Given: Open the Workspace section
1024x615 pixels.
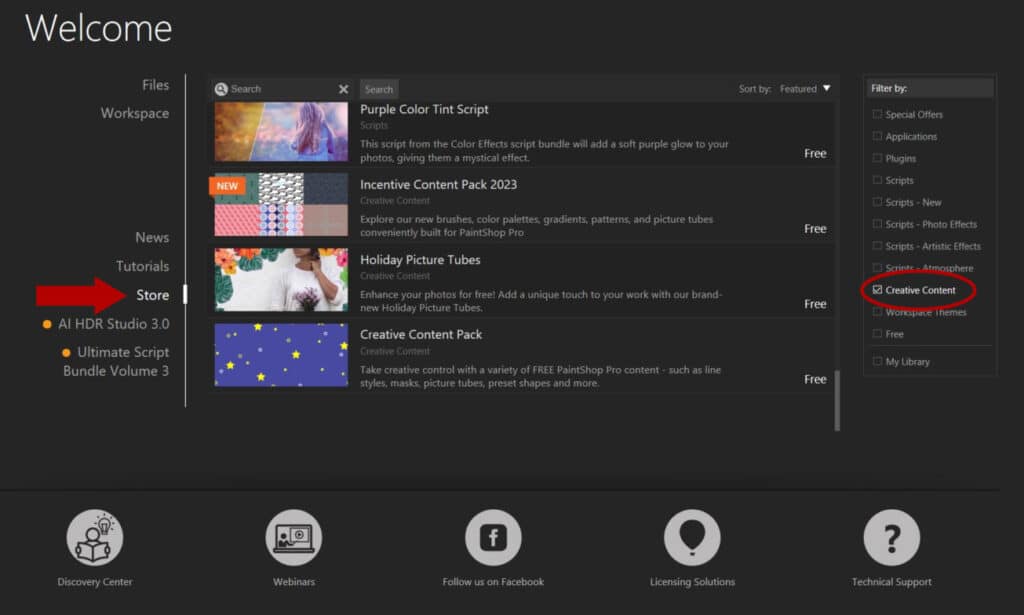Looking at the screenshot, I should coord(135,113).
